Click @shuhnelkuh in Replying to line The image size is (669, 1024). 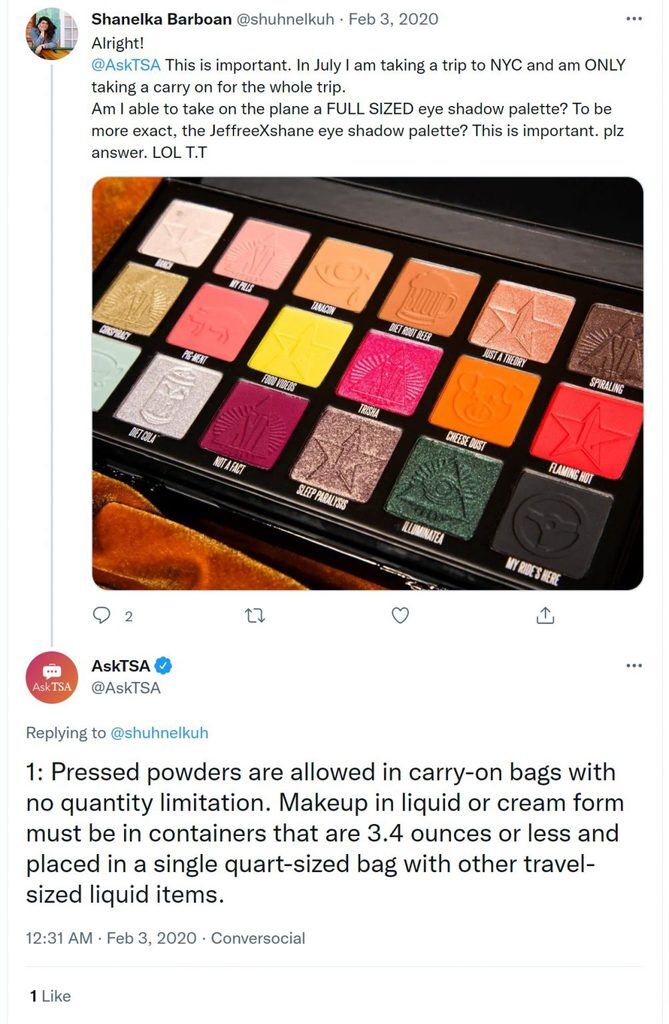coord(159,733)
